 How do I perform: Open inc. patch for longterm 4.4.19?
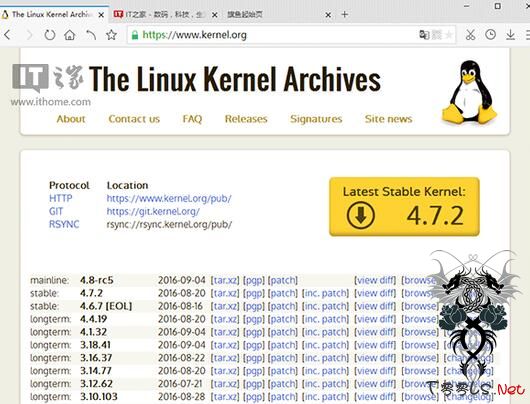325,319
